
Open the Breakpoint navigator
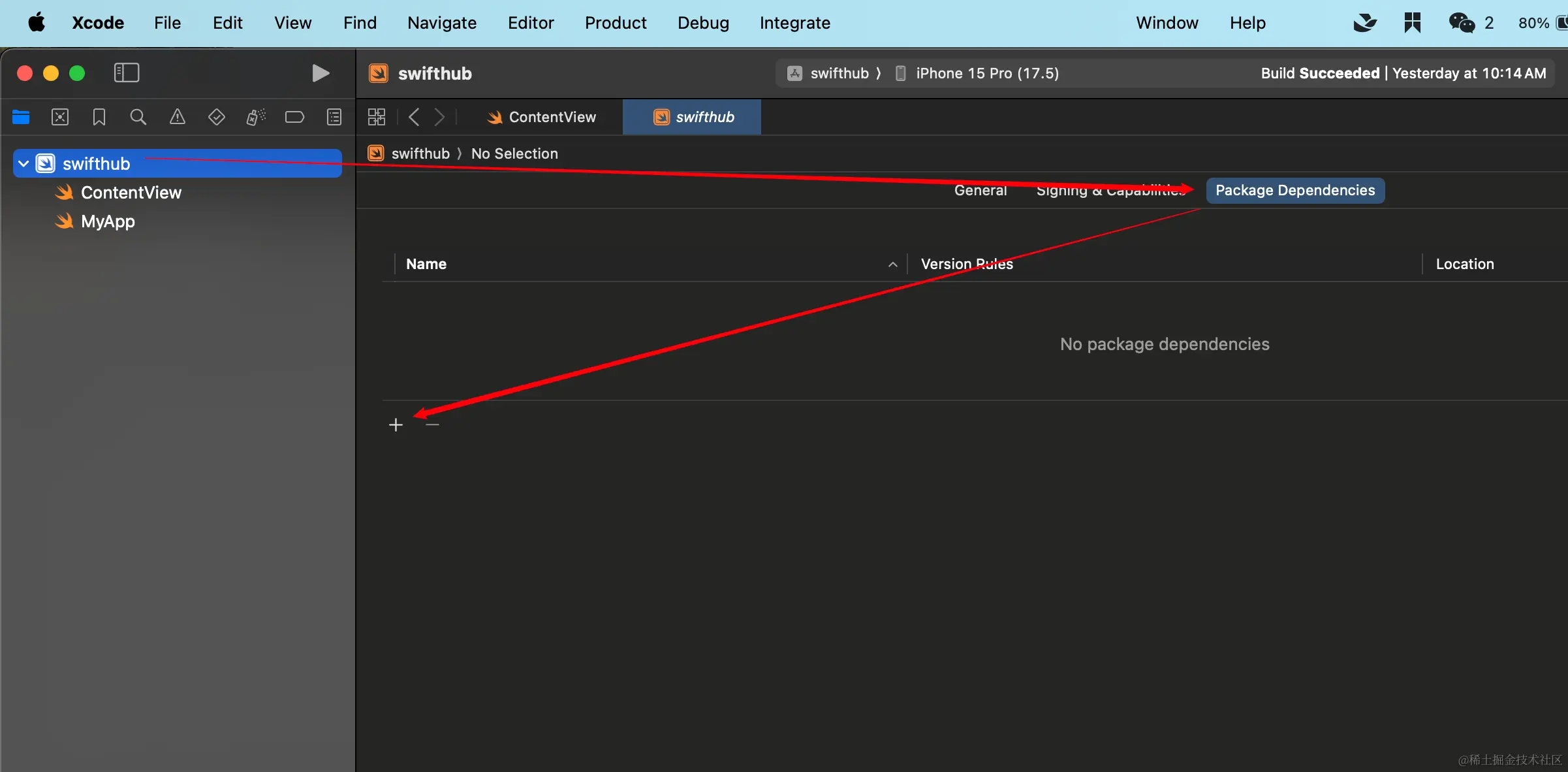tap(294, 117)
